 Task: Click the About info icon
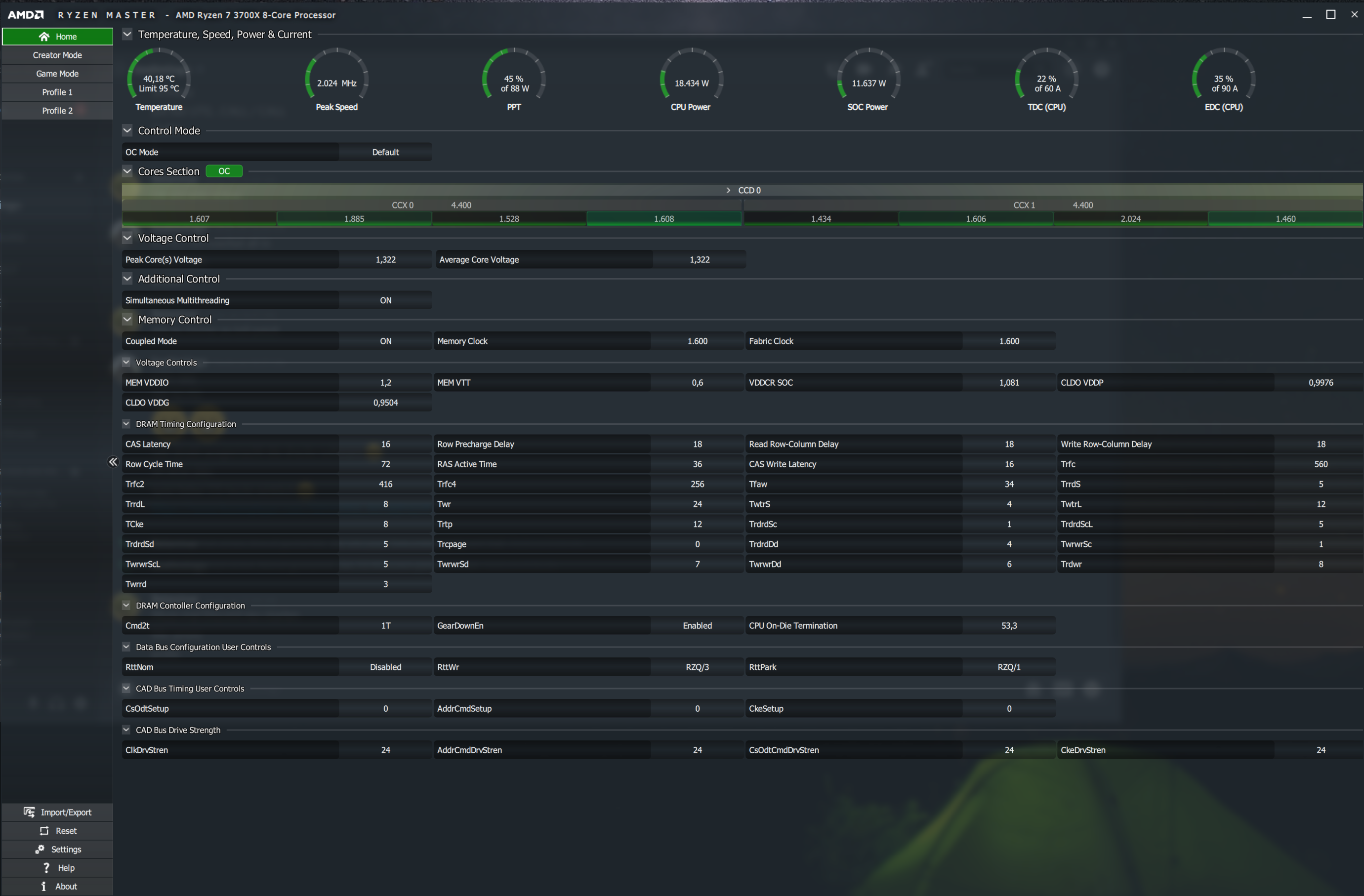pos(43,886)
